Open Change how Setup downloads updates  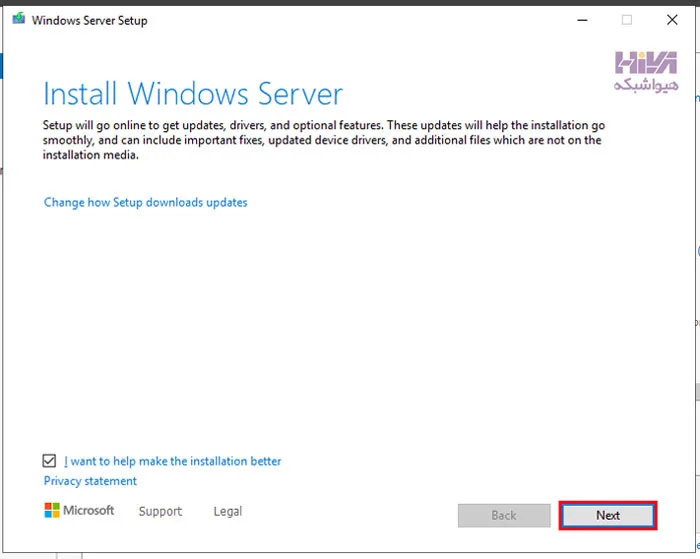[x=146, y=203]
